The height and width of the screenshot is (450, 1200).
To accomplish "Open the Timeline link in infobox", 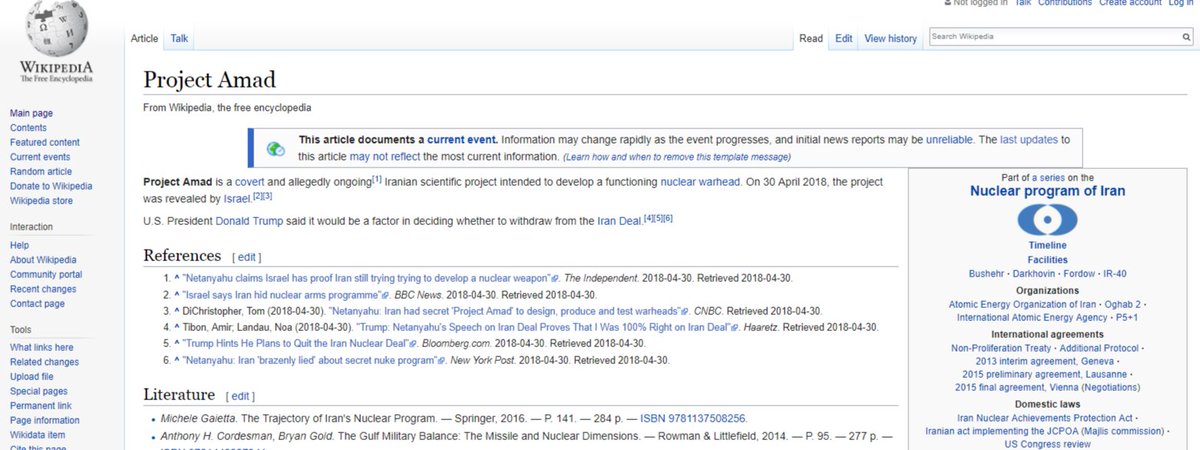I will tap(1047, 245).
